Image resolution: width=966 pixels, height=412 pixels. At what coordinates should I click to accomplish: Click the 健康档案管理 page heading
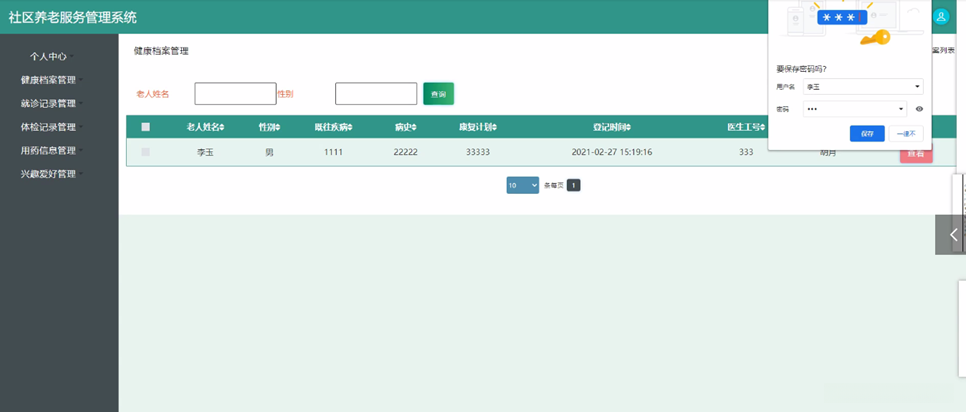(161, 51)
